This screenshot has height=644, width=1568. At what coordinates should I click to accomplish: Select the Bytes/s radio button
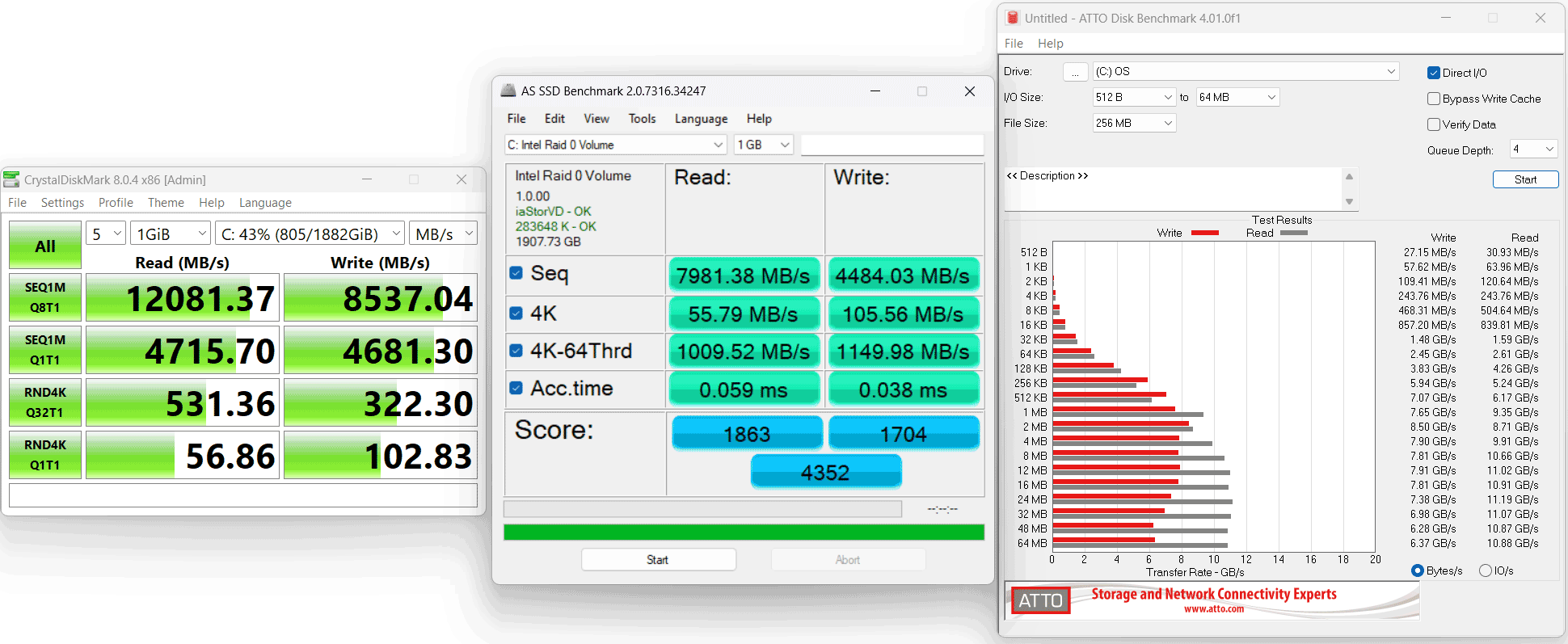tap(1417, 570)
